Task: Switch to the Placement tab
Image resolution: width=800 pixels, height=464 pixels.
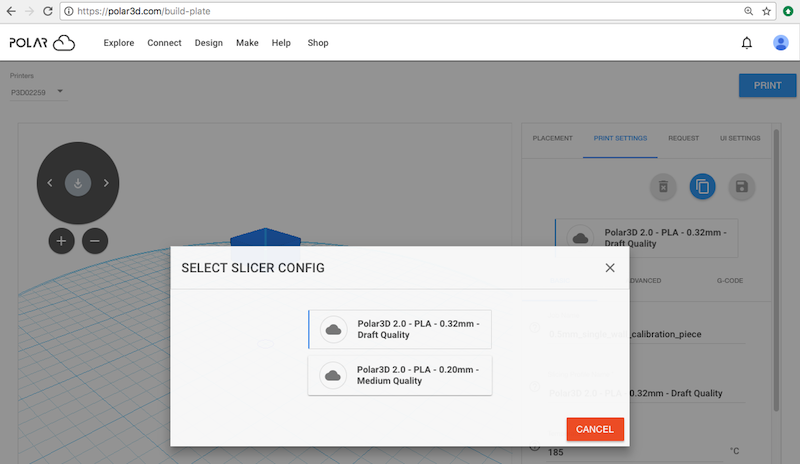Action: click(x=553, y=138)
